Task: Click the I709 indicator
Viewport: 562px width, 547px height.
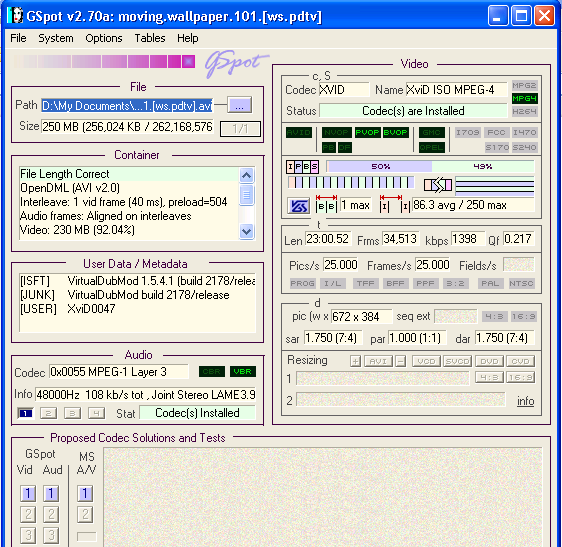Action: coord(467,133)
